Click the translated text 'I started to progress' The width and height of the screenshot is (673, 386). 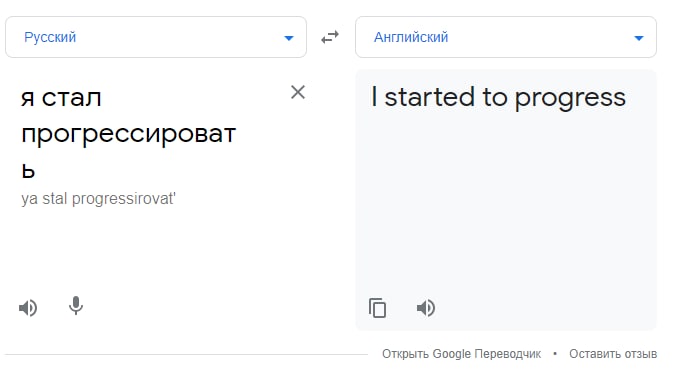pyautogui.click(x=498, y=98)
